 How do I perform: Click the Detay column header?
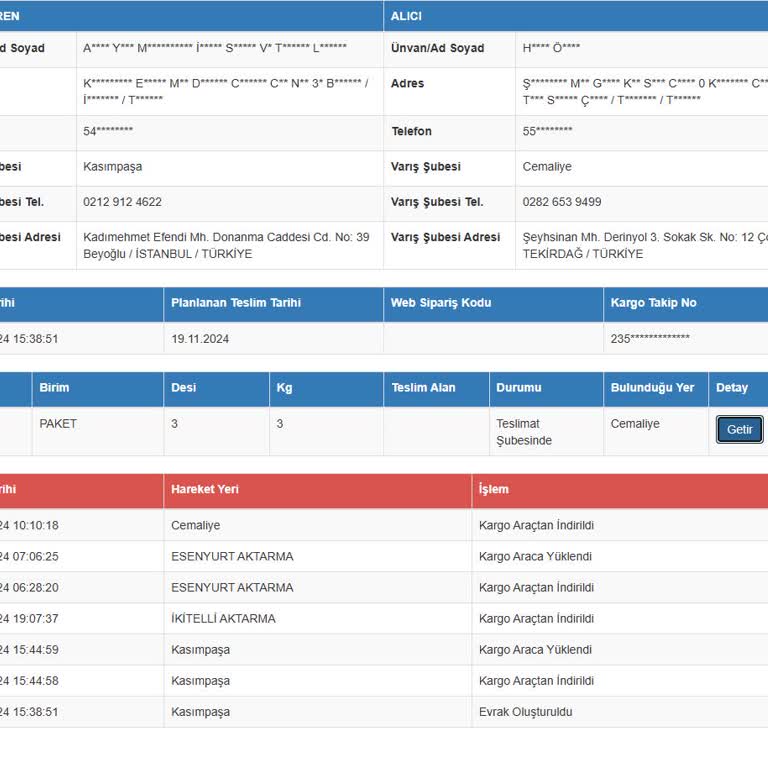(732, 388)
